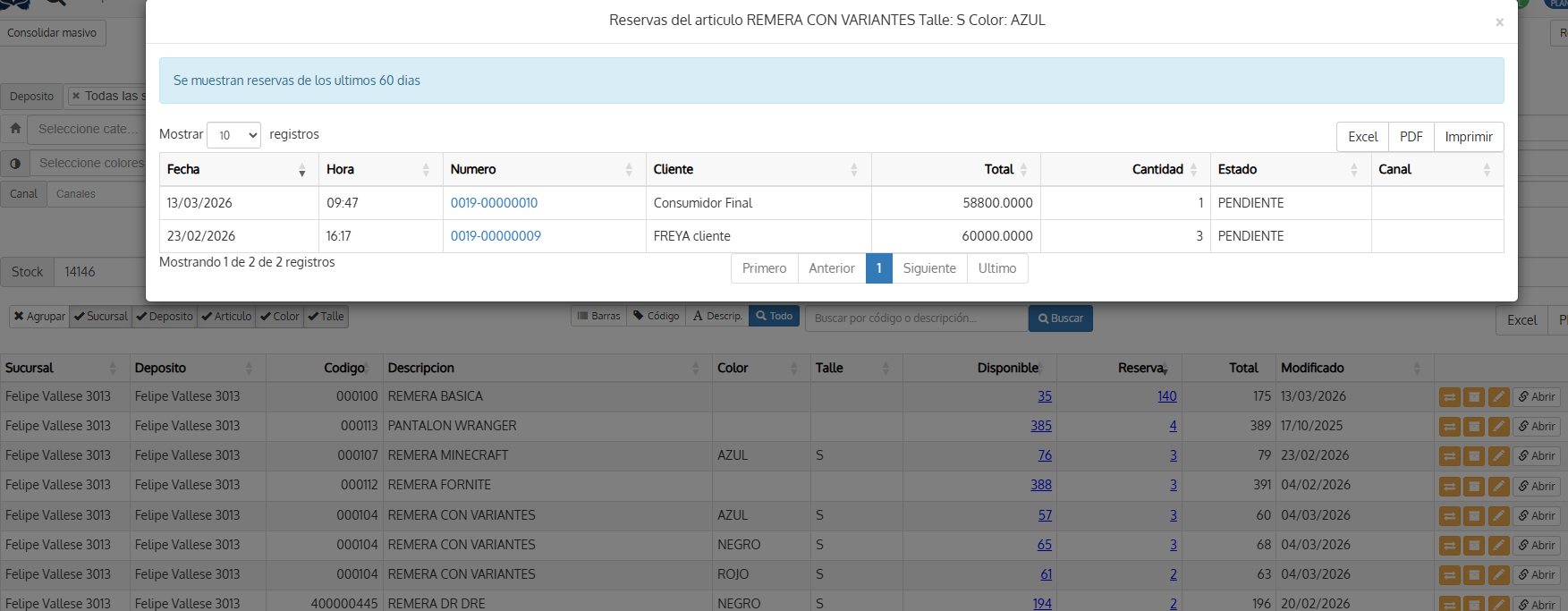This screenshot has width=1568, height=611.
Task: Click pencil edit icon in REMERA FORNITE row
Action: click(1499, 487)
